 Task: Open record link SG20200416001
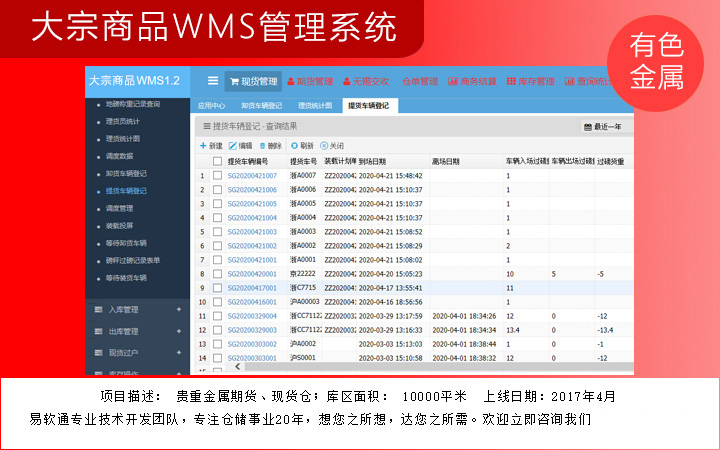[252, 302]
